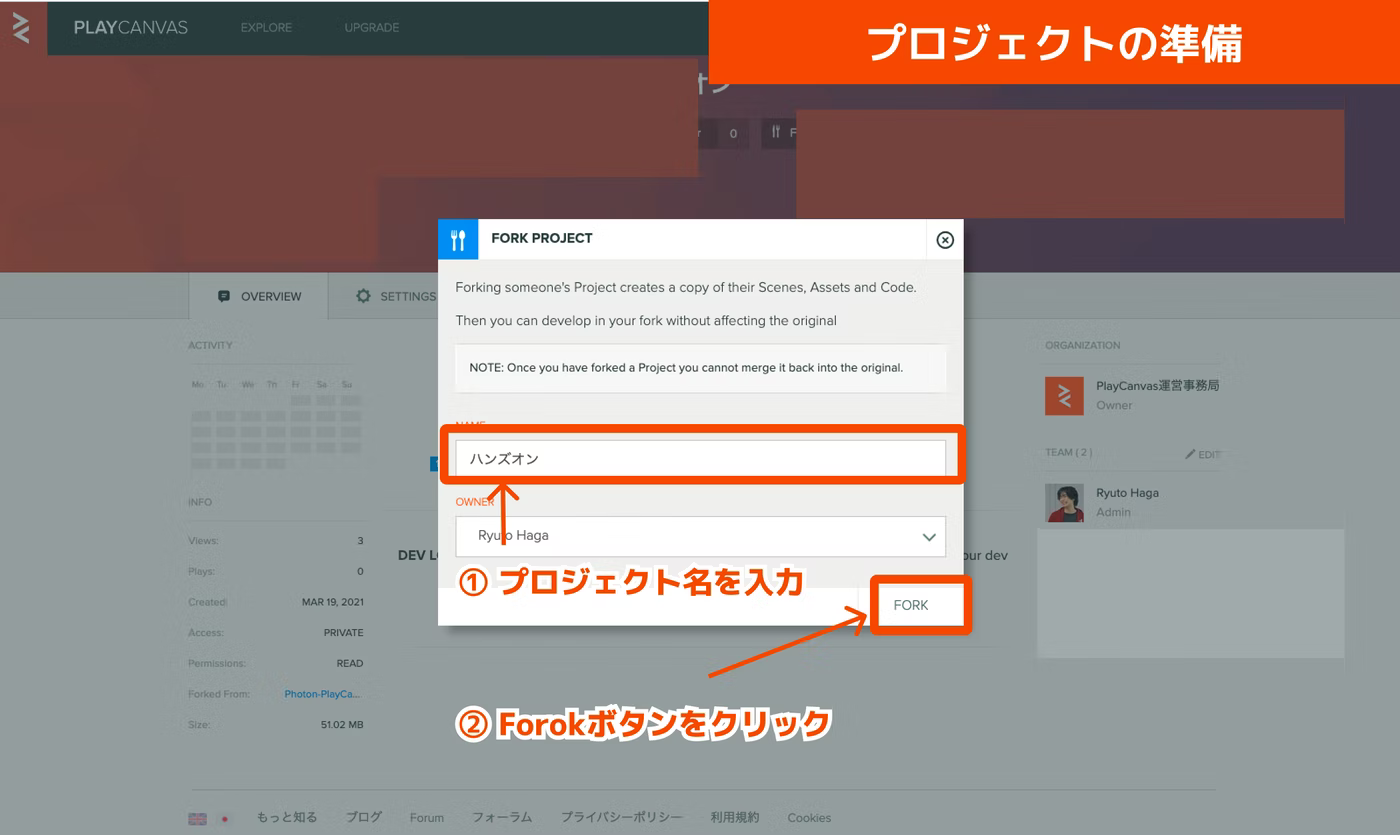Open the Cookies footer link
1400x835 pixels.
coord(809,818)
